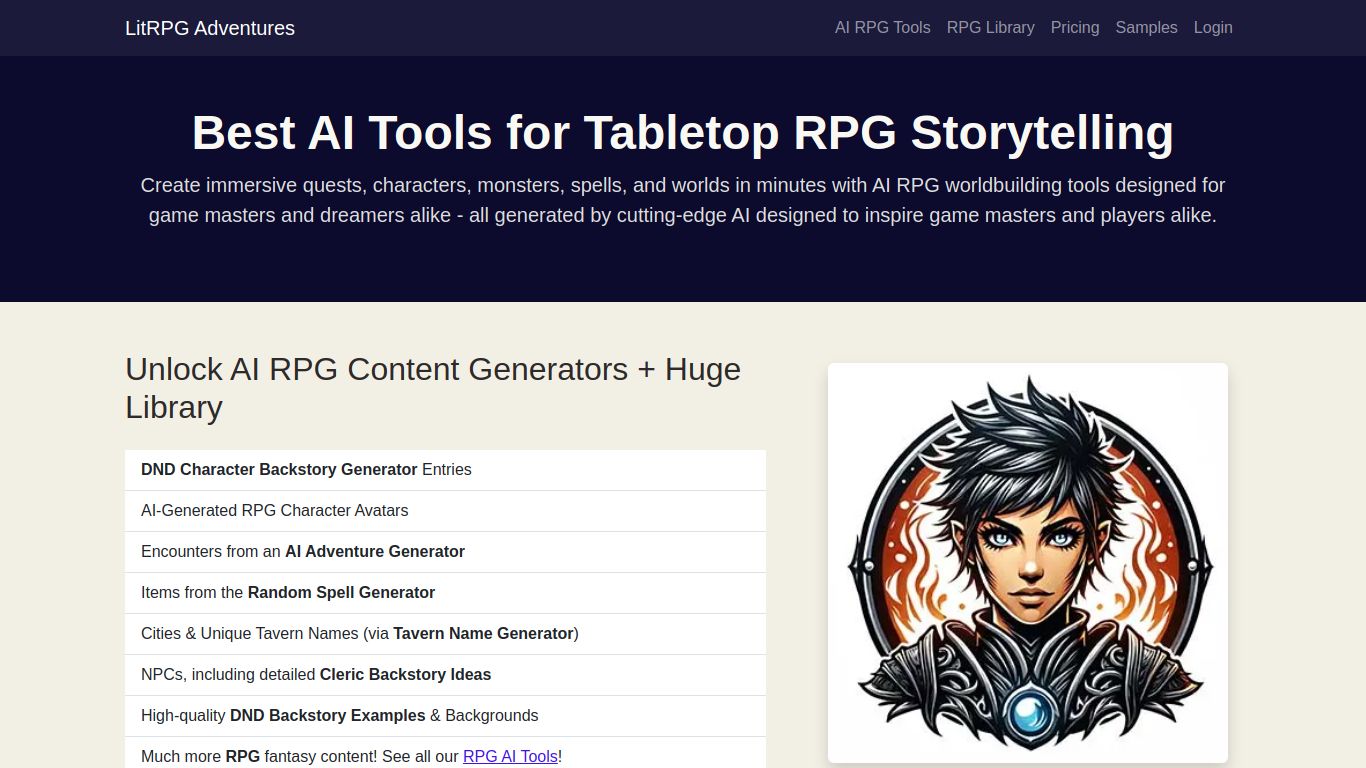Select the Unlock AI RPG Content Generators heading

click(x=432, y=388)
